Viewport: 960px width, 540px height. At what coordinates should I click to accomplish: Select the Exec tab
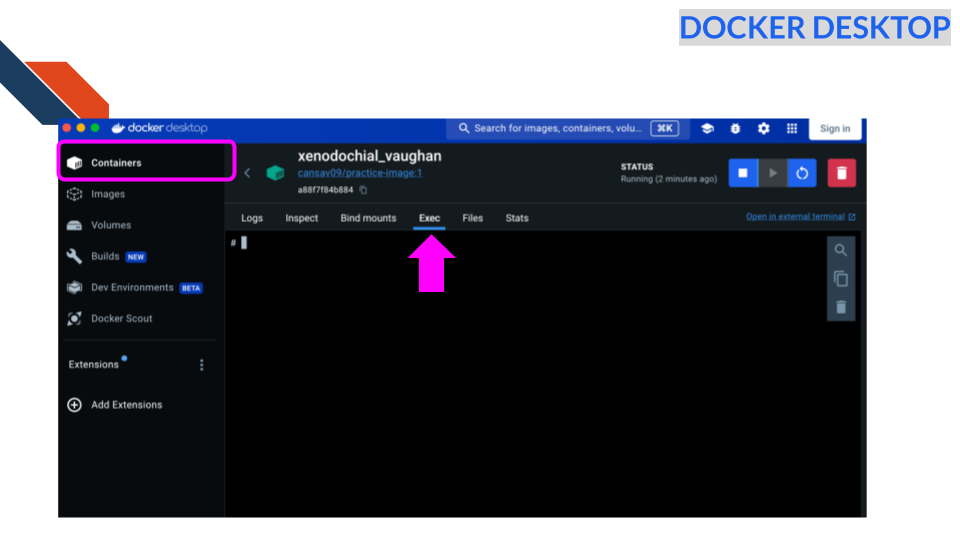click(x=429, y=218)
